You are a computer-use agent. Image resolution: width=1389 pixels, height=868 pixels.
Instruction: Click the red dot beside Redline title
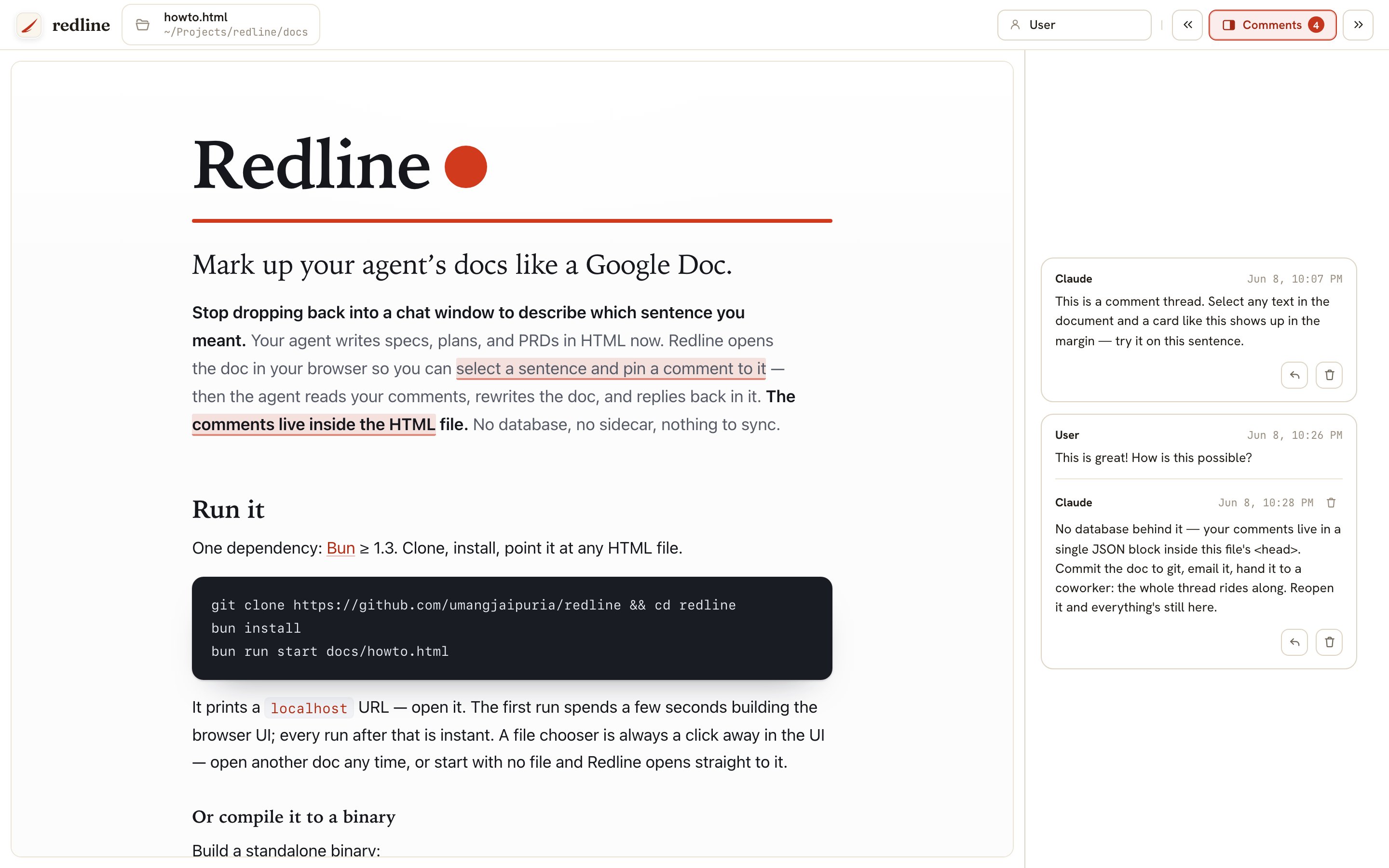(x=465, y=166)
